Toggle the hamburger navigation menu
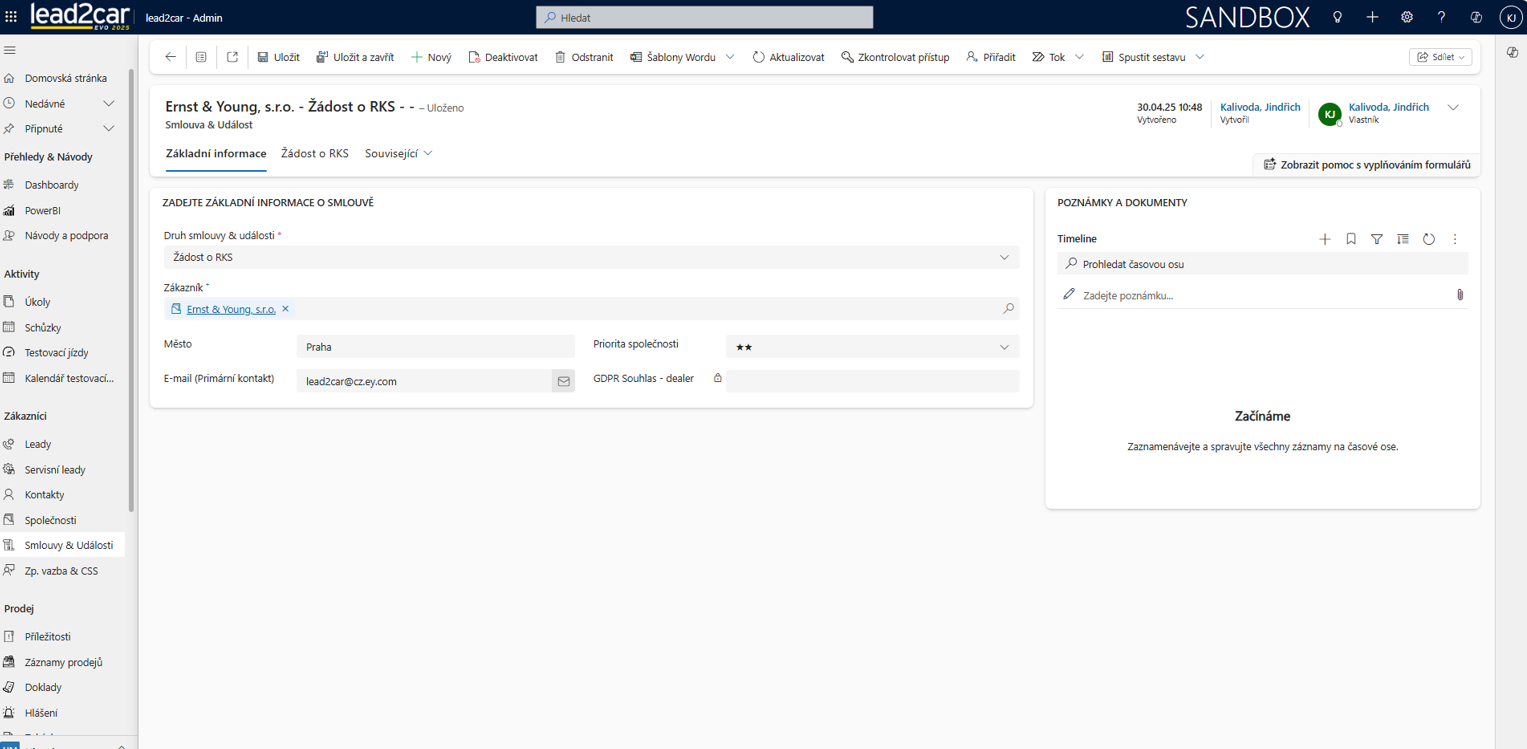The height and width of the screenshot is (749, 1527). tap(10, 50)
